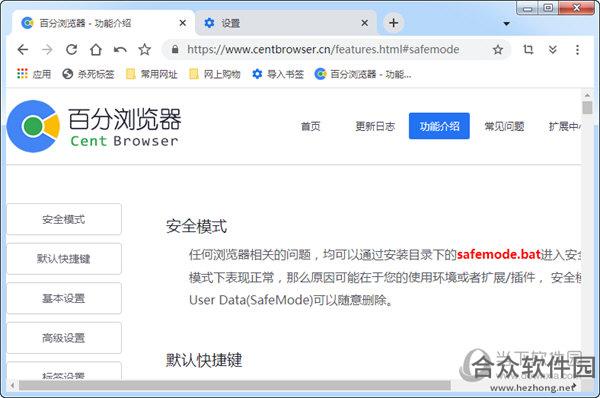Go back with the back arrow
The width and height of the screenshot is (600, 398).
pos(23,49)
